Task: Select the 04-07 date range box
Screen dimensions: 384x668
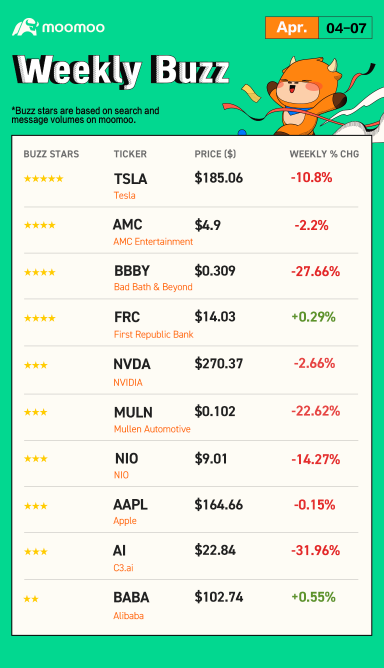Action: (346, 28)
